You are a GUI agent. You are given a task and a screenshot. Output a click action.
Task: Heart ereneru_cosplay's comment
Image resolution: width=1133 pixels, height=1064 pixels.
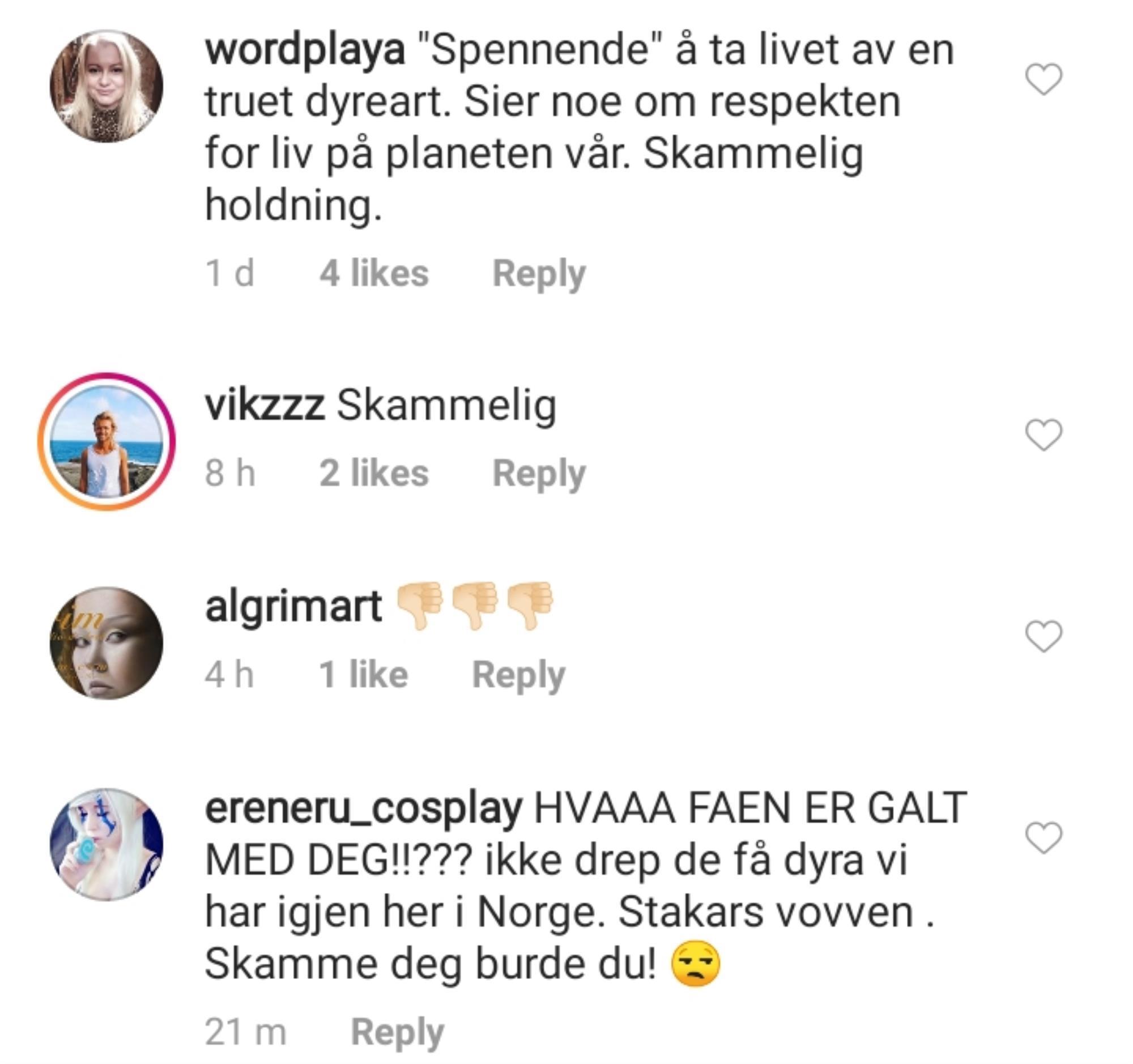point(1043,837)
